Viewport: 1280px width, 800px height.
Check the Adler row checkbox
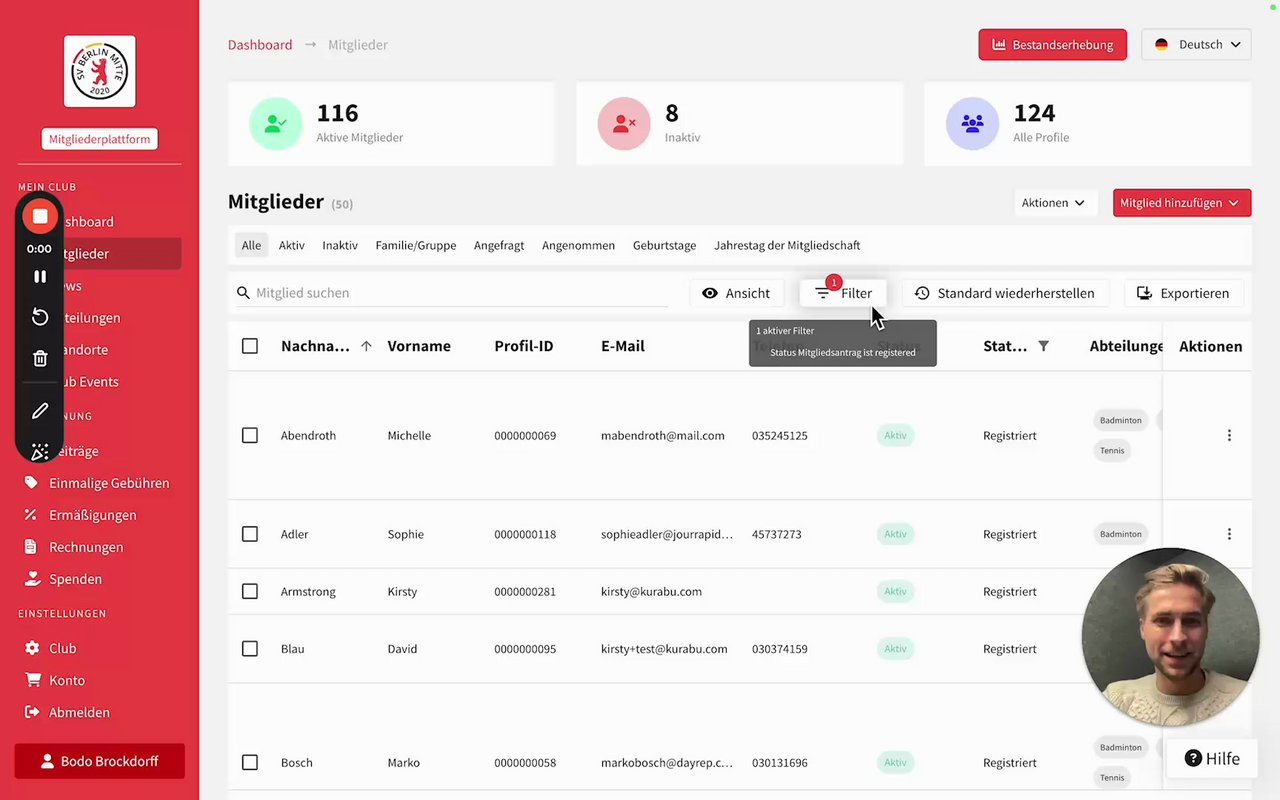(250, 534)
